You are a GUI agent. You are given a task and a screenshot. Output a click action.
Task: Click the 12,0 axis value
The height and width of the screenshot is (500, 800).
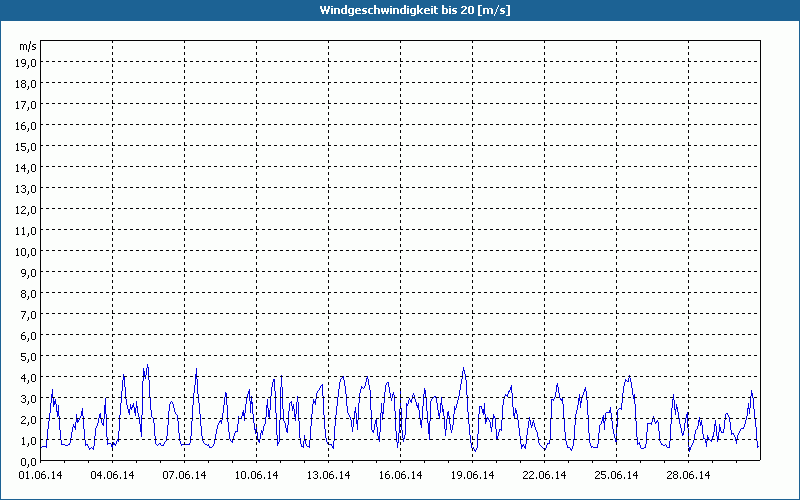[x=26, y=210]
